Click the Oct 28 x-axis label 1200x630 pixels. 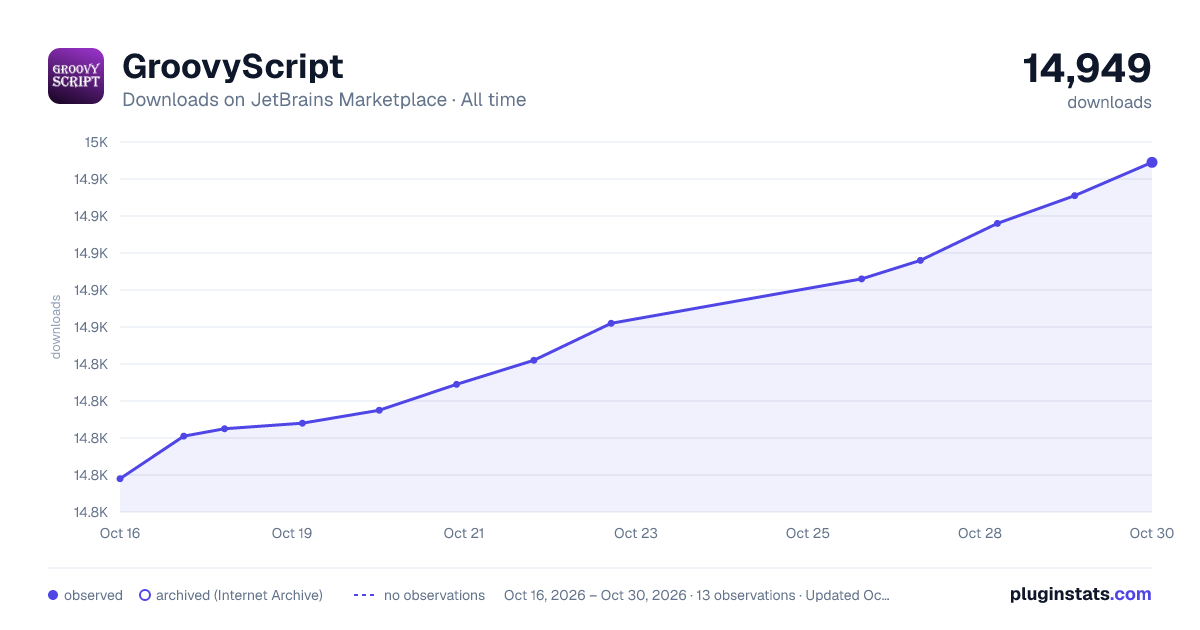point(980,533)
